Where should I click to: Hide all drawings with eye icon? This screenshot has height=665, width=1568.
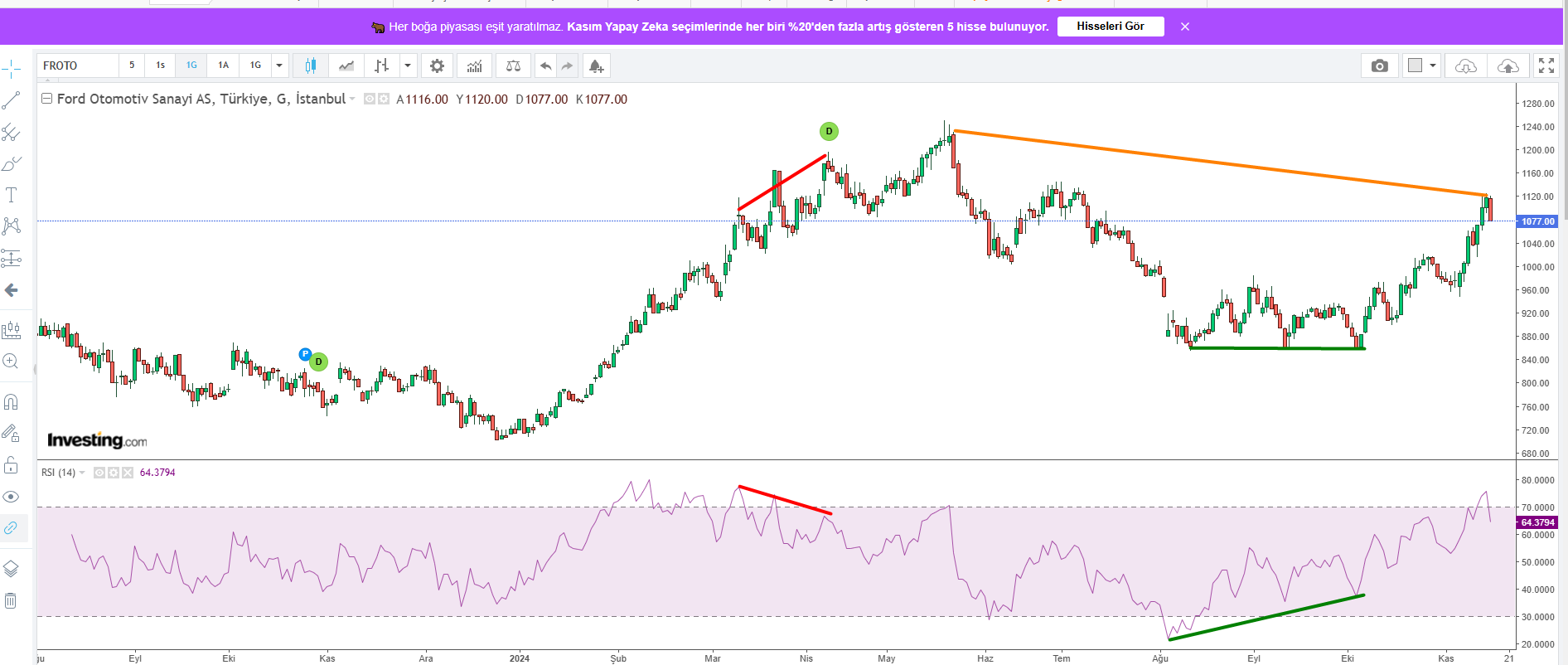click(12, 497)
